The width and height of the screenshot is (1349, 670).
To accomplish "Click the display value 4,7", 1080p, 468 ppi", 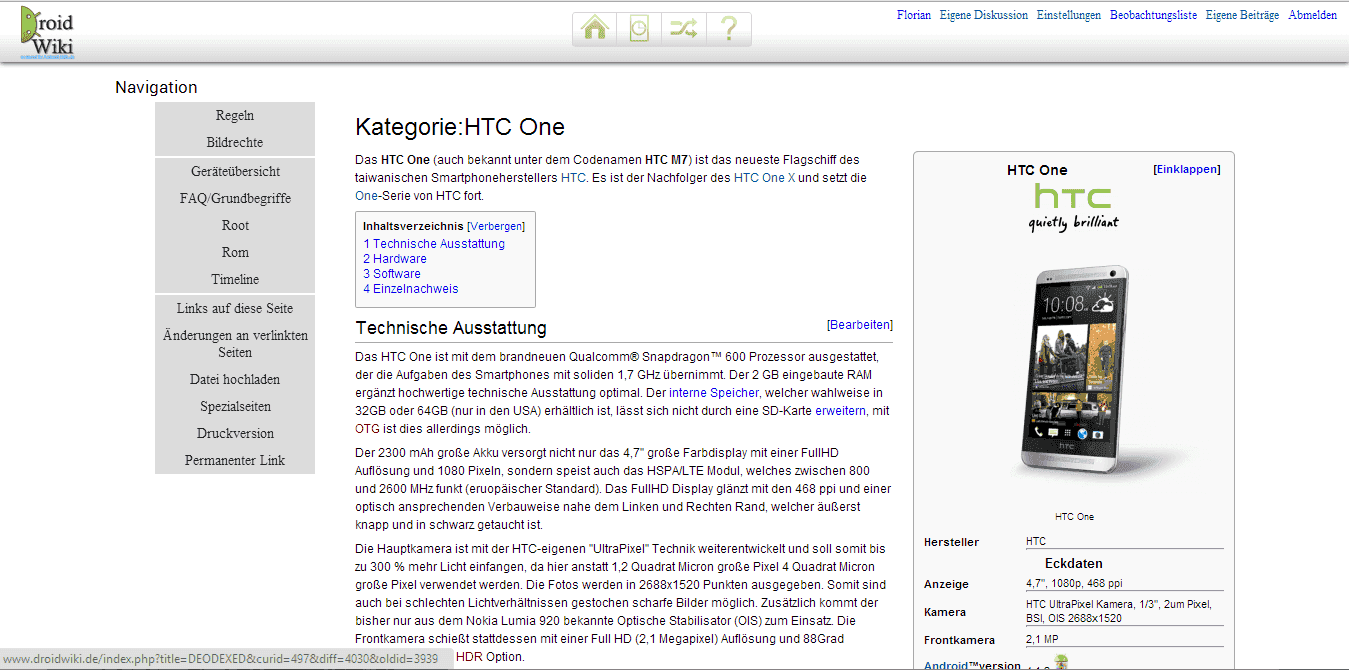I will tap(1072, 583).
